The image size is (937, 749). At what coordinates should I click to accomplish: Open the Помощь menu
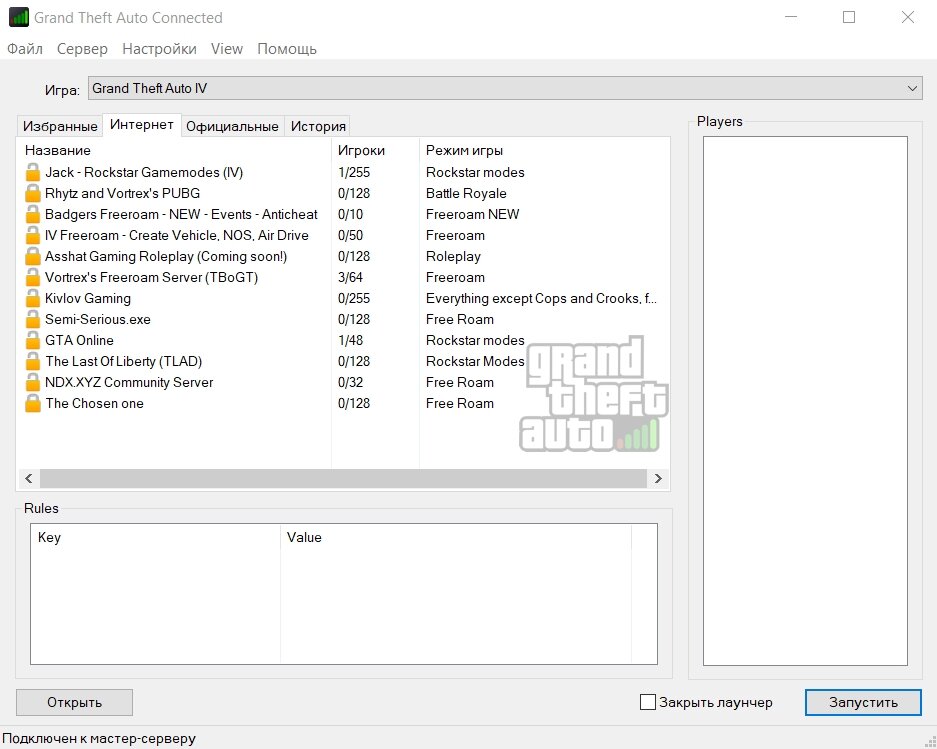coord(286,49)
